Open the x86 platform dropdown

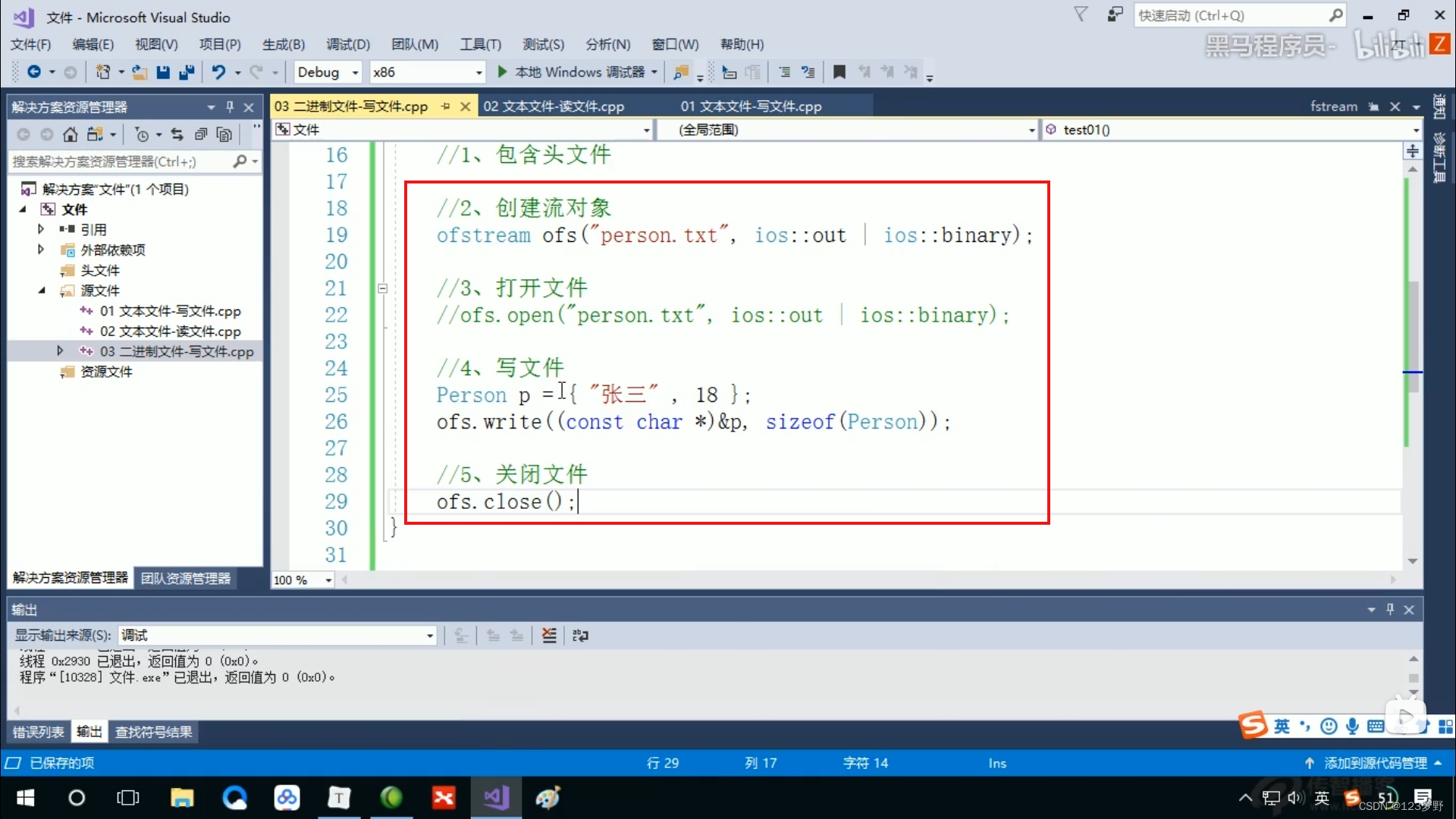pos(428,72)
